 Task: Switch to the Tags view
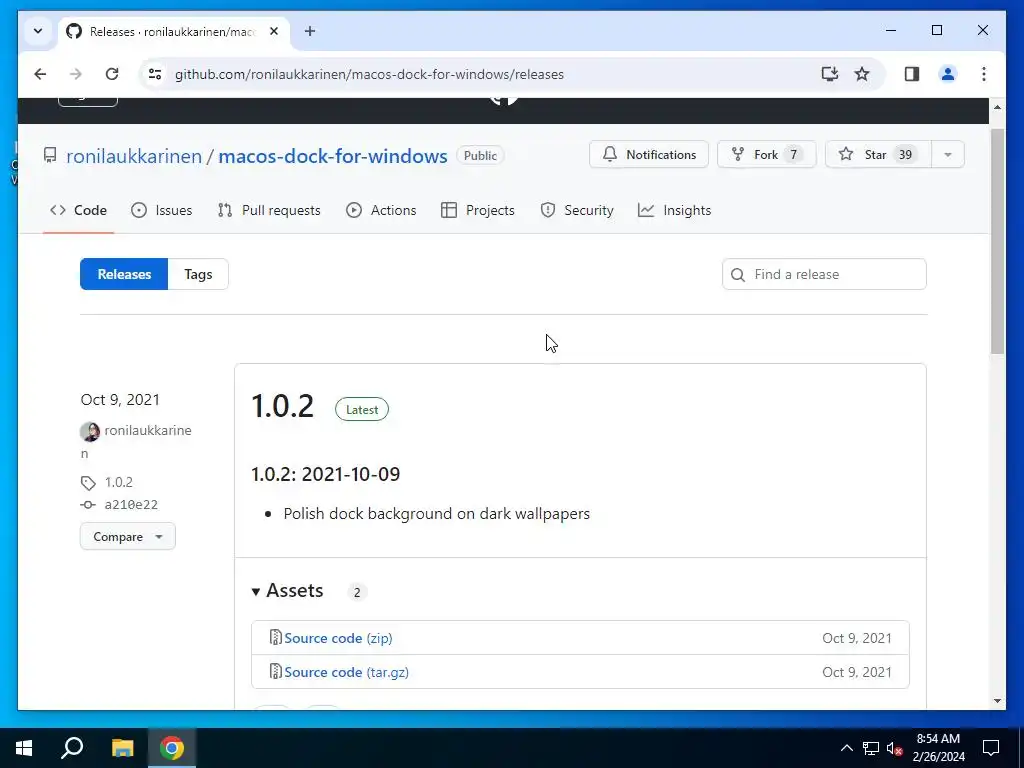[x=198, y=274]
